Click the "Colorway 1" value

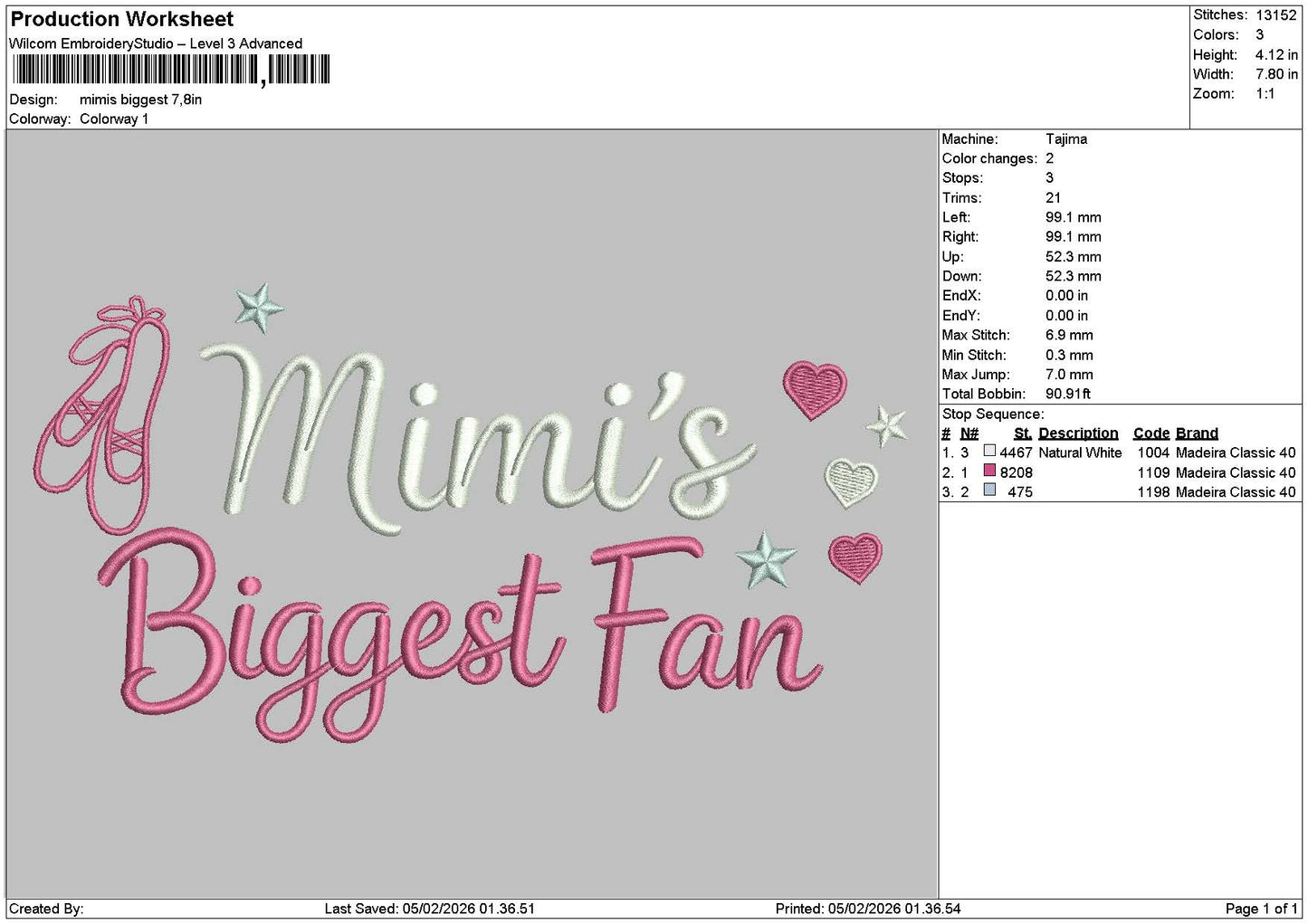114,119
